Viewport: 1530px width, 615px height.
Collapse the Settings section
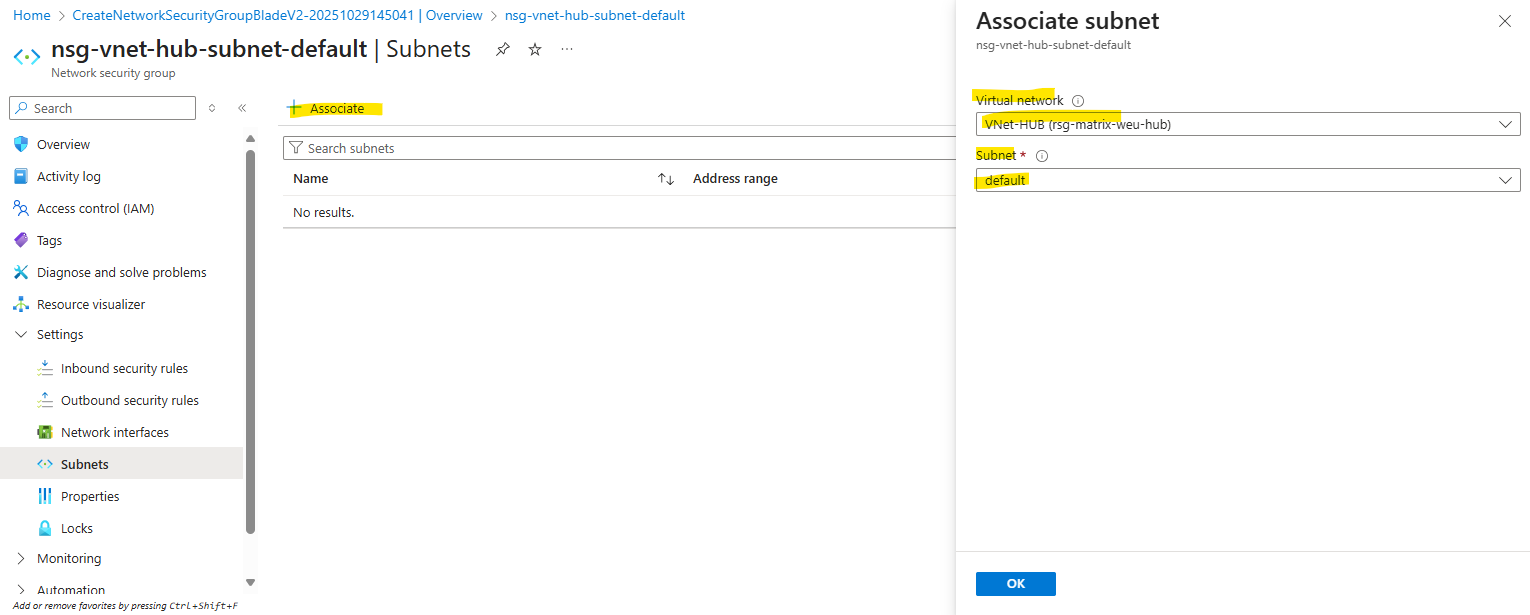pyautogui.click(x=21, y=335)
